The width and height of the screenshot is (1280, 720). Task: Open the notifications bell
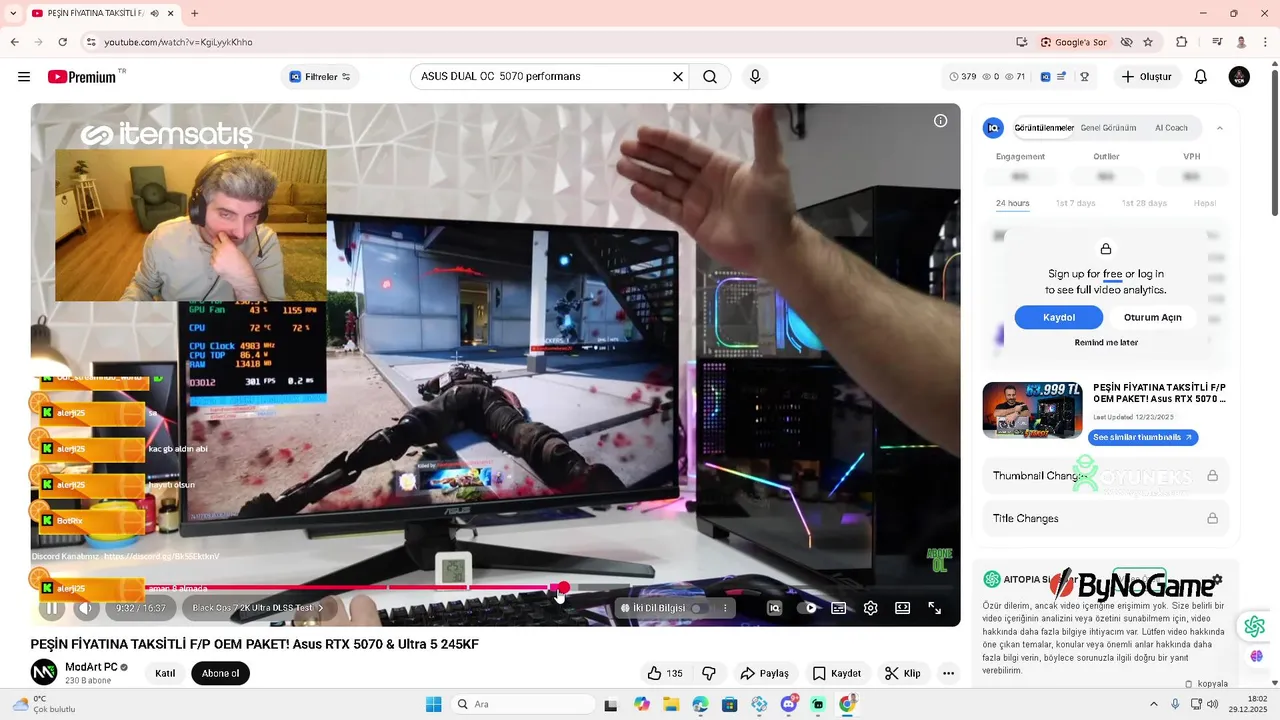pos(1201,77)
